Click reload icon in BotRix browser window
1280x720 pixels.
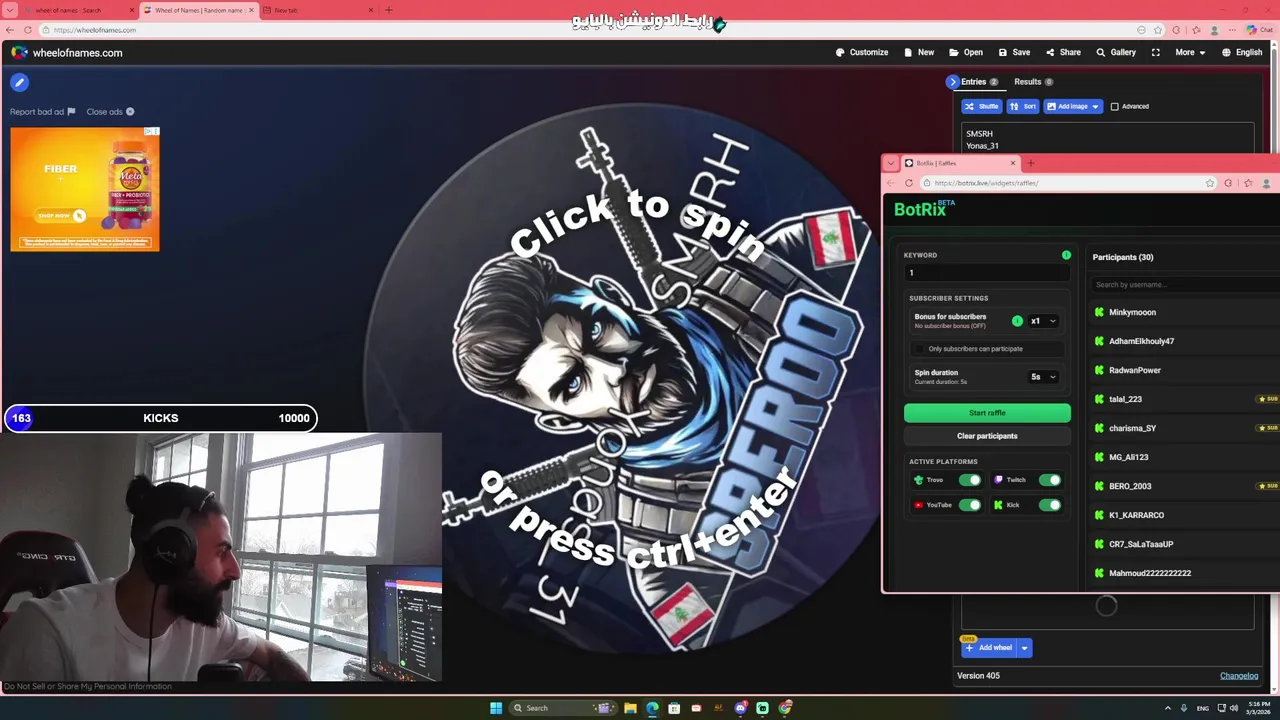tap(908, 183)
